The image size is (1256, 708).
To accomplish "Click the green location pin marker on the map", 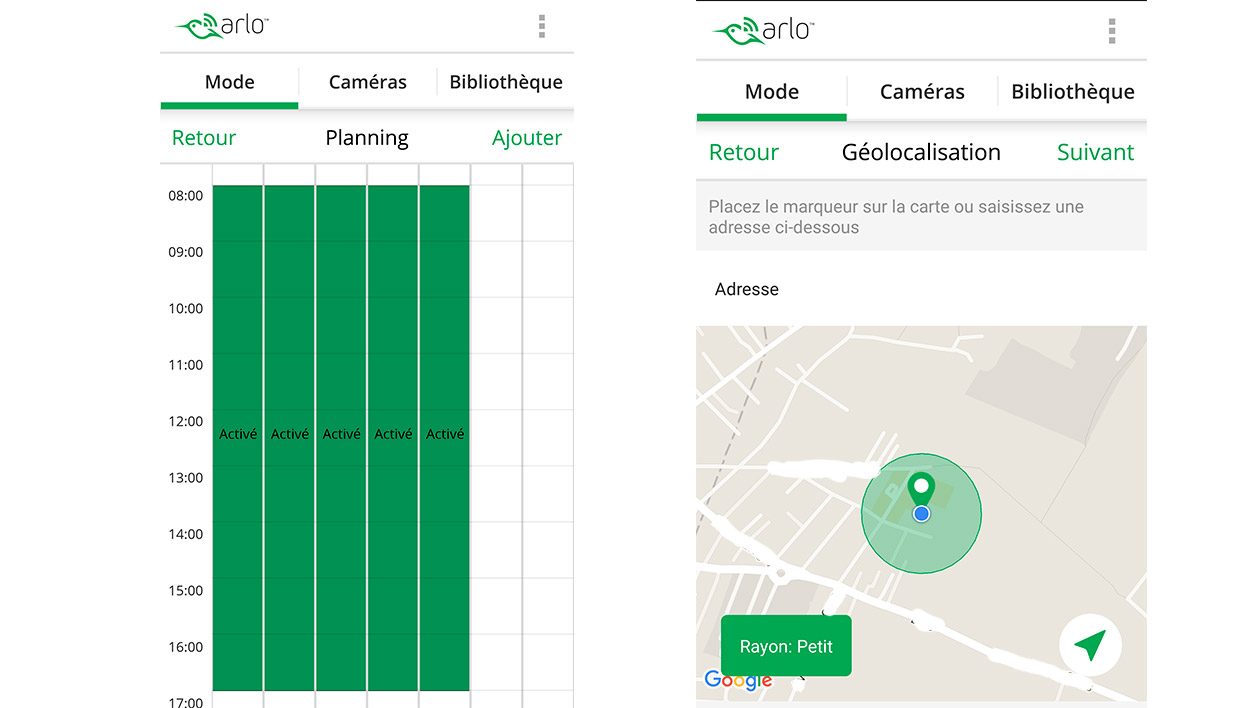I will coord(921,489).
